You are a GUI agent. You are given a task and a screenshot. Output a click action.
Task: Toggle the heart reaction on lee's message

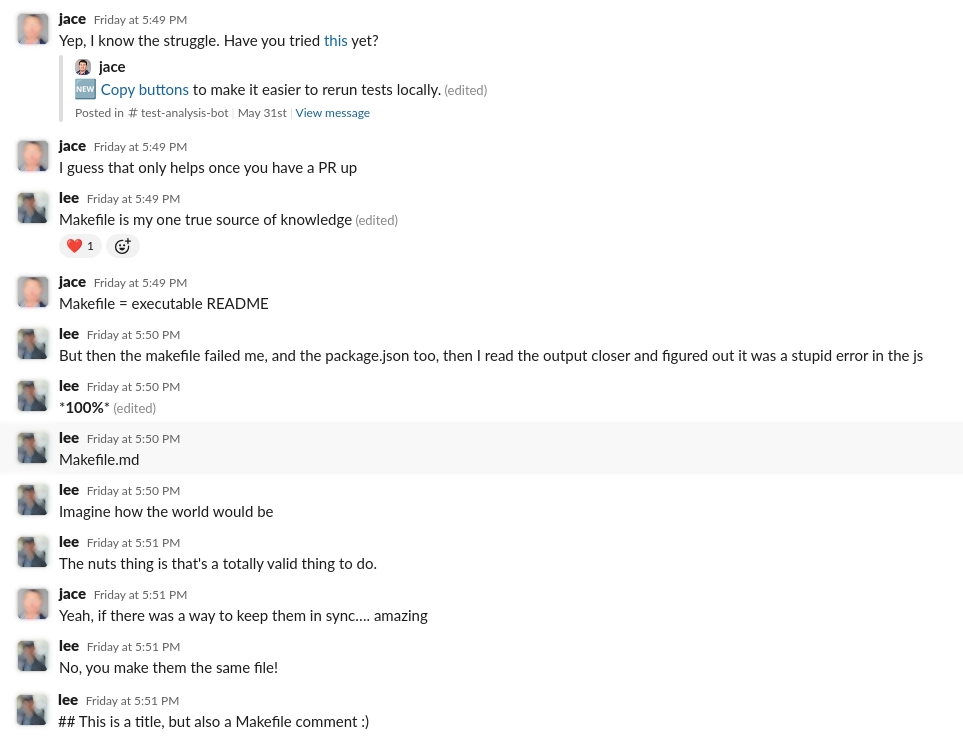[80, 246]
